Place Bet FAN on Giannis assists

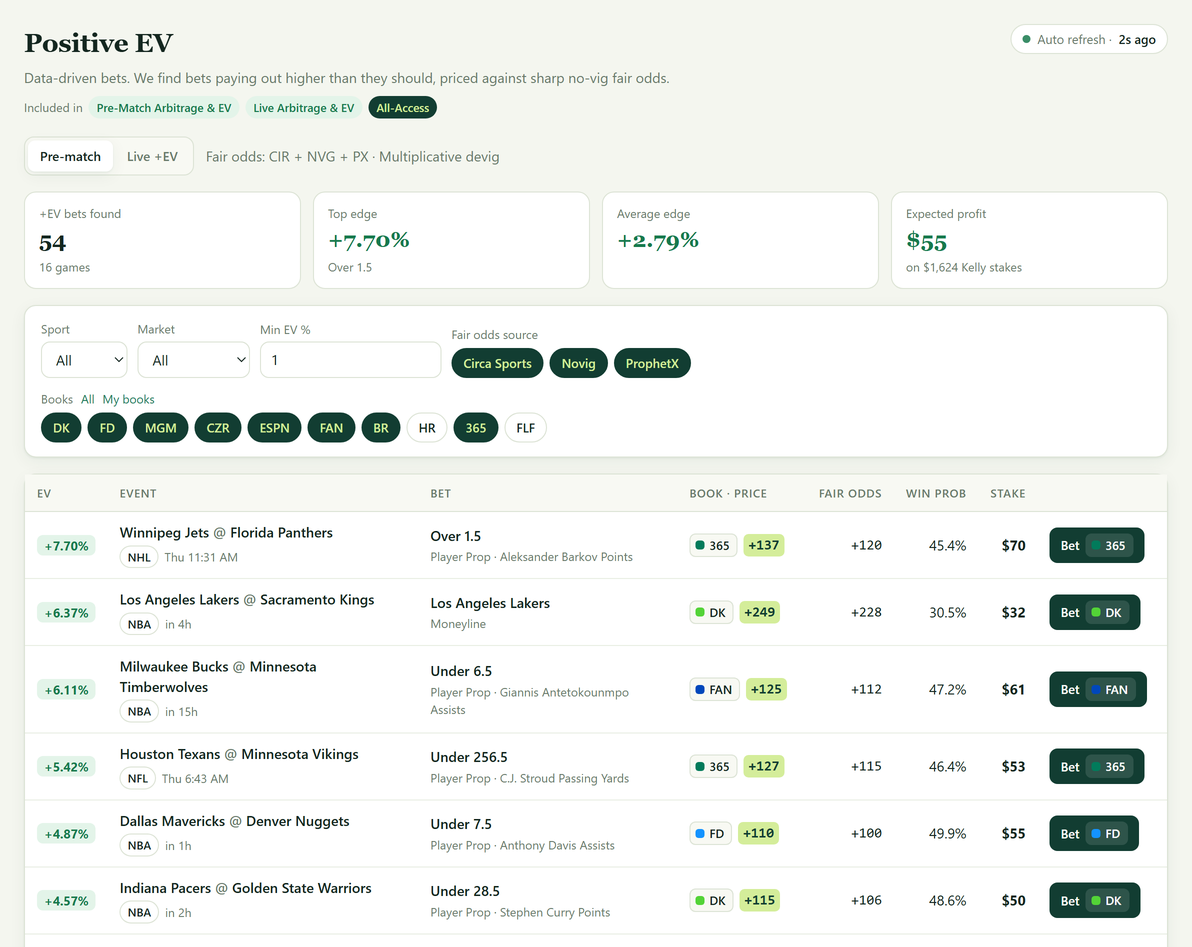[x=1098, y=689]
